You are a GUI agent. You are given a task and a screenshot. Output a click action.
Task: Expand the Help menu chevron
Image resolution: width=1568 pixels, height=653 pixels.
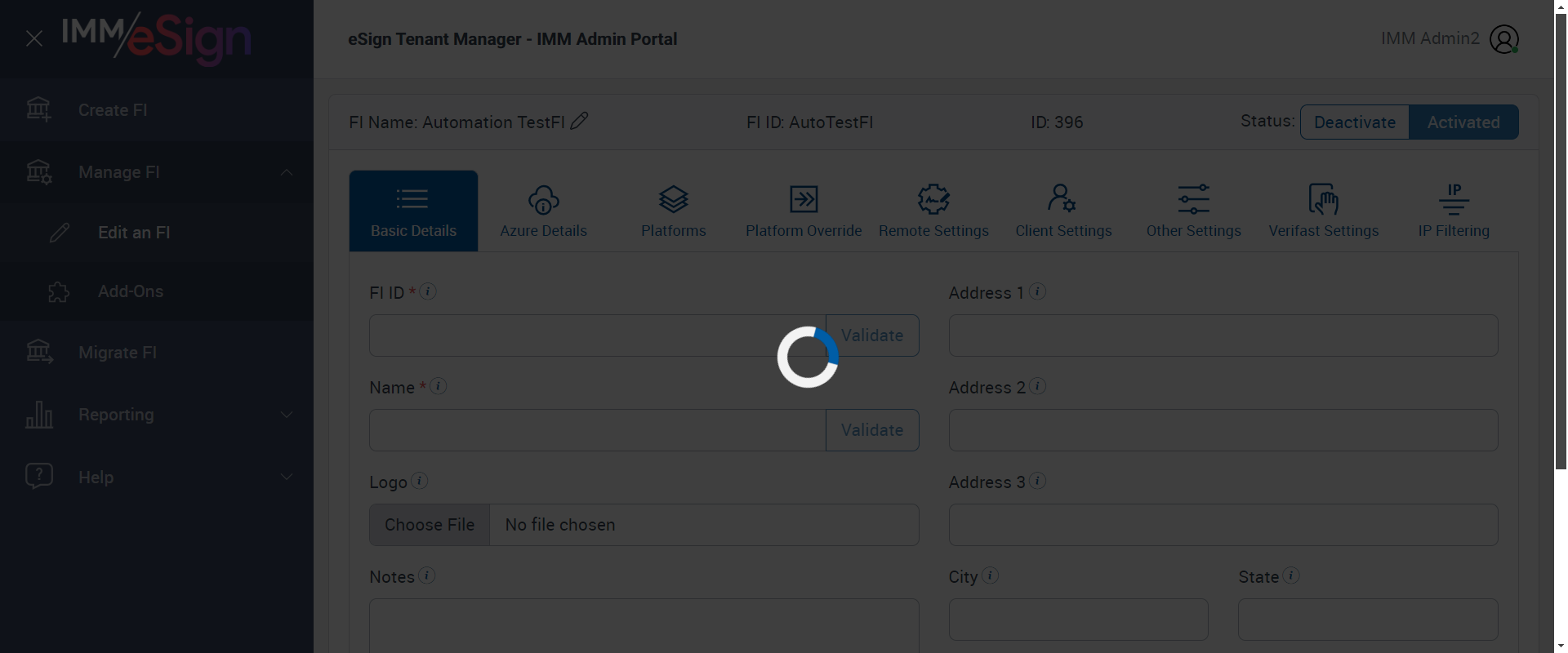click(x=287, y=477)
